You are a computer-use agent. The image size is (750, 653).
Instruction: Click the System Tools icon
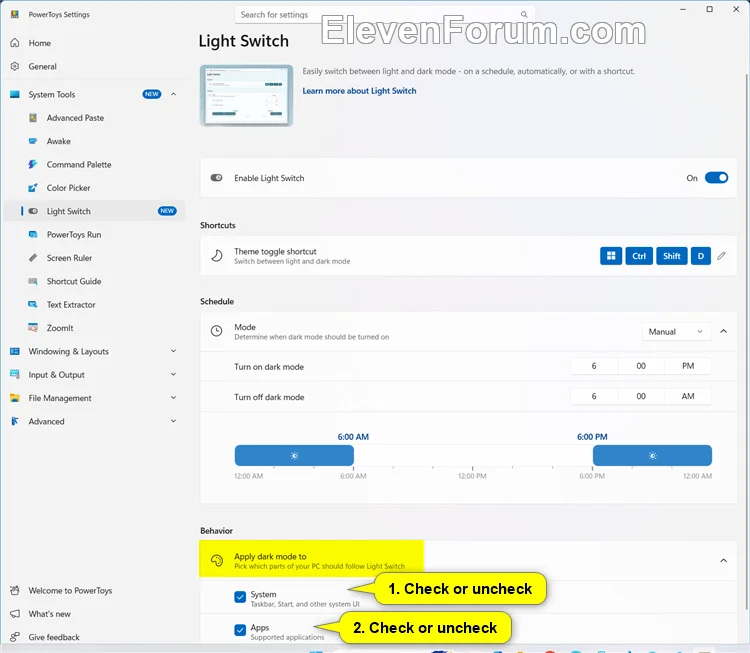pyautogui.click(x=15, y=94)
